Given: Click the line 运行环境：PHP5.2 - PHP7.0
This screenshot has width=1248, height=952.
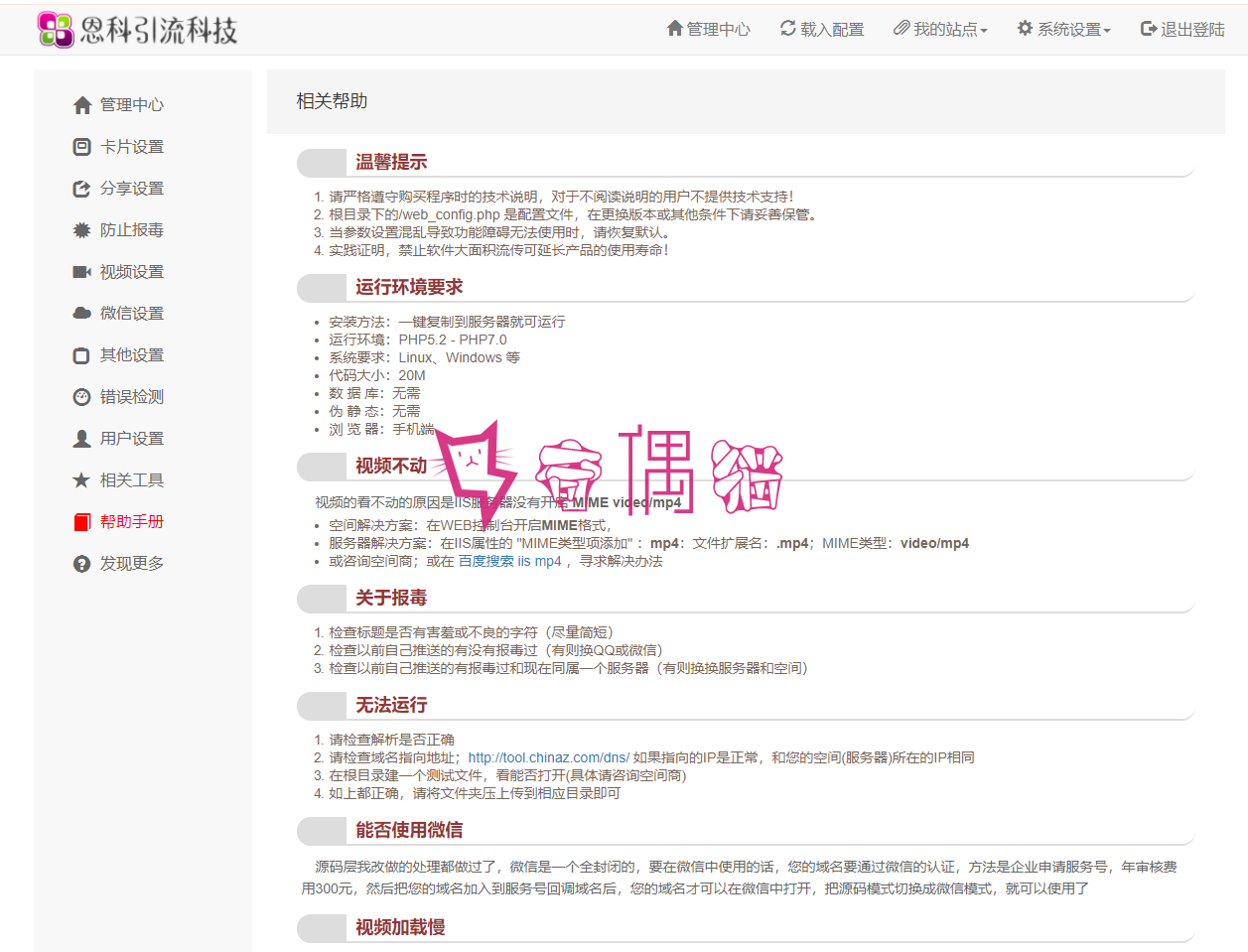Looking at the screenshot, I should (x=417, y=340).
